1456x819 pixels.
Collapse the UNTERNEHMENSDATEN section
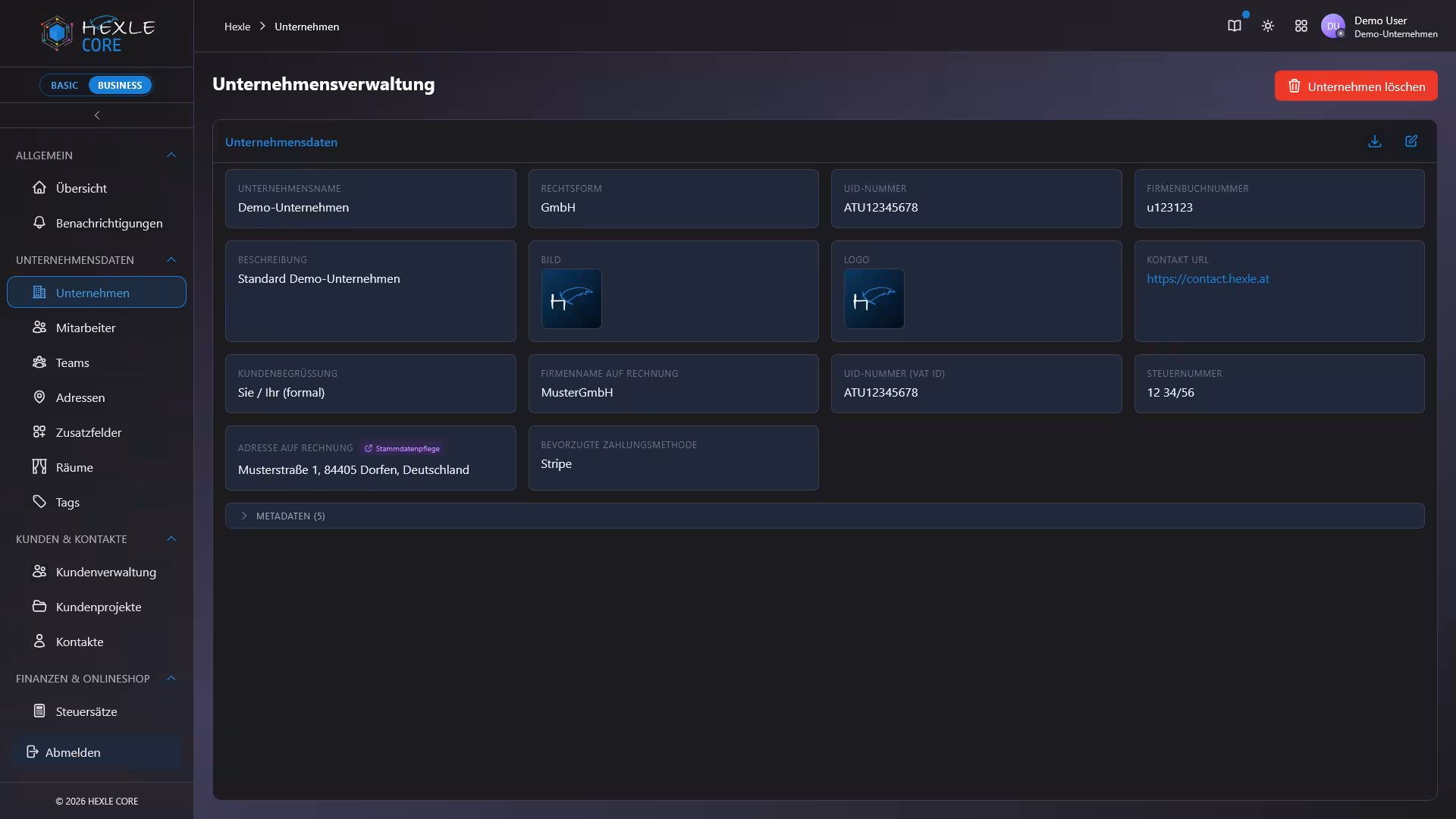[x=171, y=259]
